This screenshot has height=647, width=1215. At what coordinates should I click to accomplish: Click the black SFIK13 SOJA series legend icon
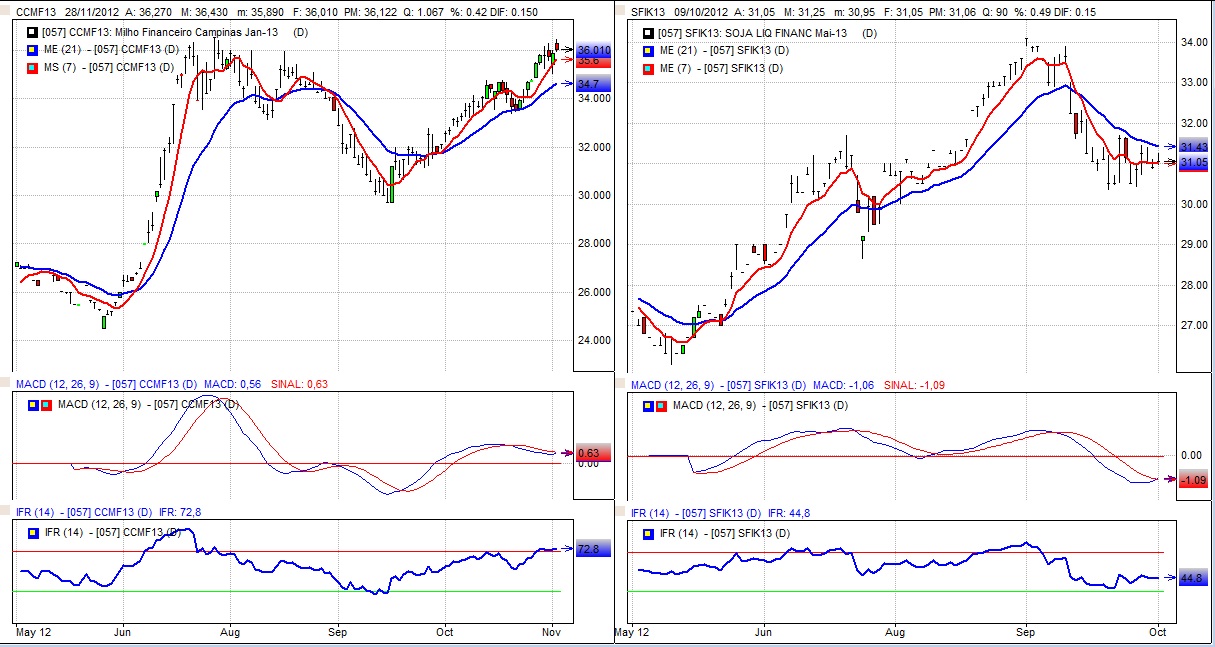click(649, 33)
